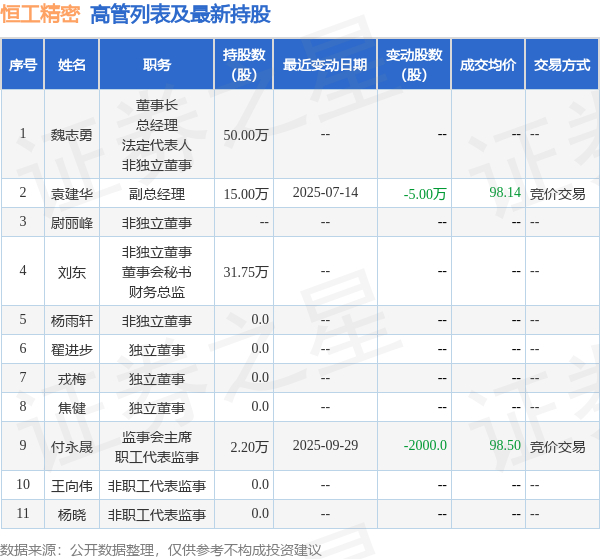Click 非职工代表监事 in 杨晓 row
The image size is (600, 559).
pos(157,515)
